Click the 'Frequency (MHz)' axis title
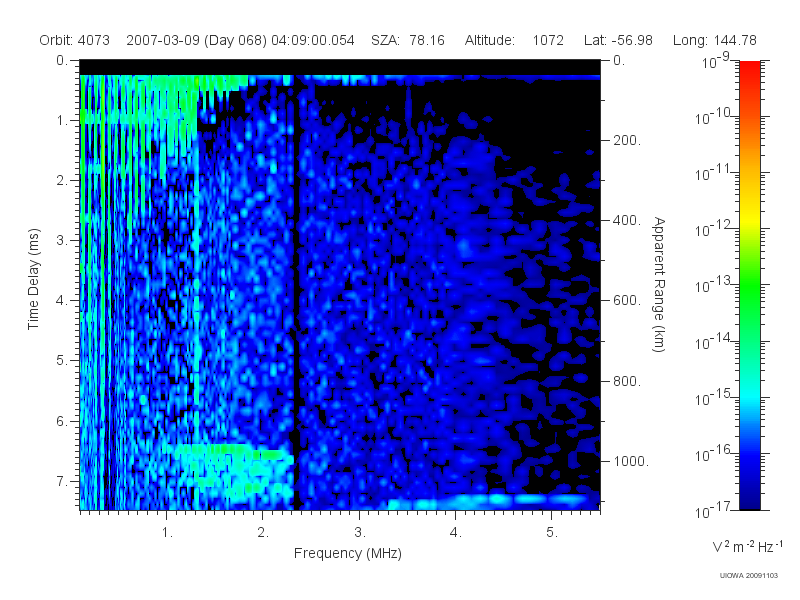 coord(347,553)
